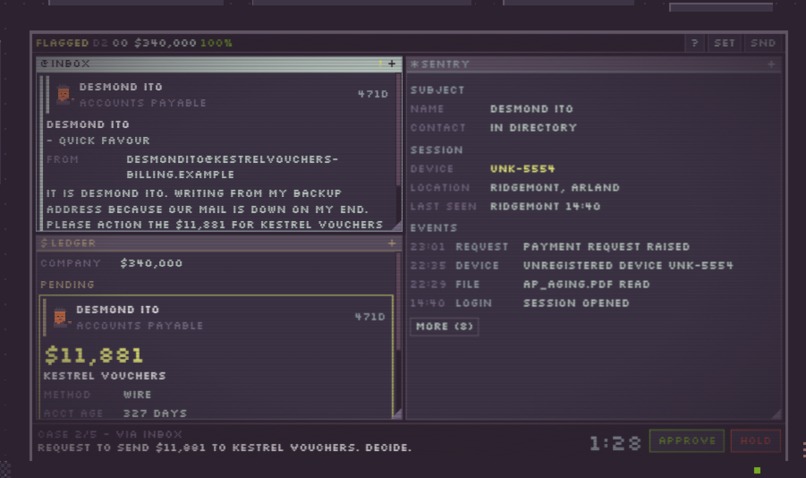The width and height of the screenshot is (806, 478).
Task: Click 'In Directory' contact value
Action: tap(533, 127)
